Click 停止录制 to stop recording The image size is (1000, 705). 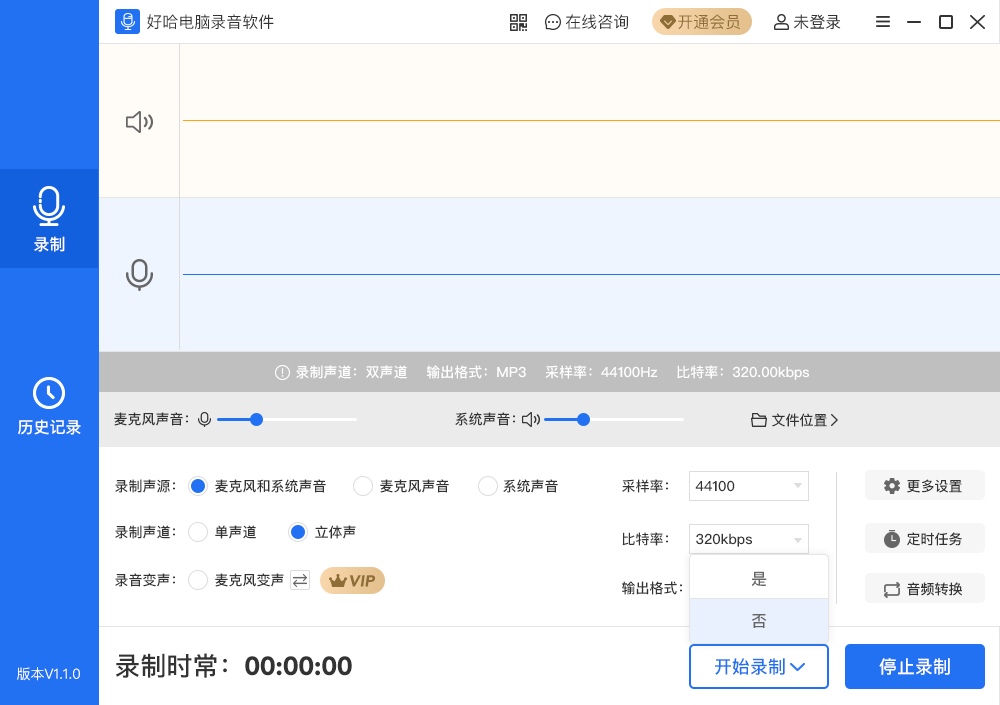[x=914, y=666]
